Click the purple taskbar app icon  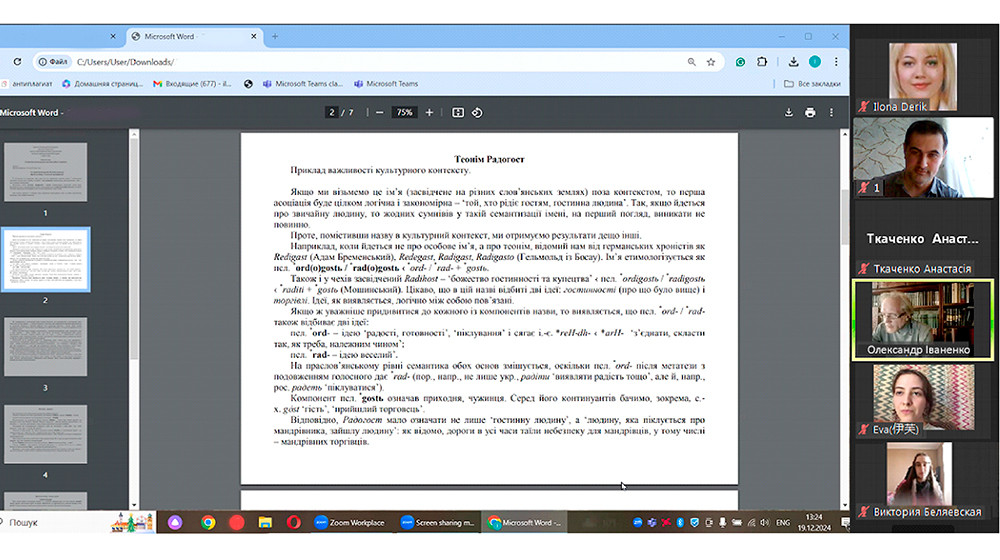pyautogui.click(x=175, y=522)
